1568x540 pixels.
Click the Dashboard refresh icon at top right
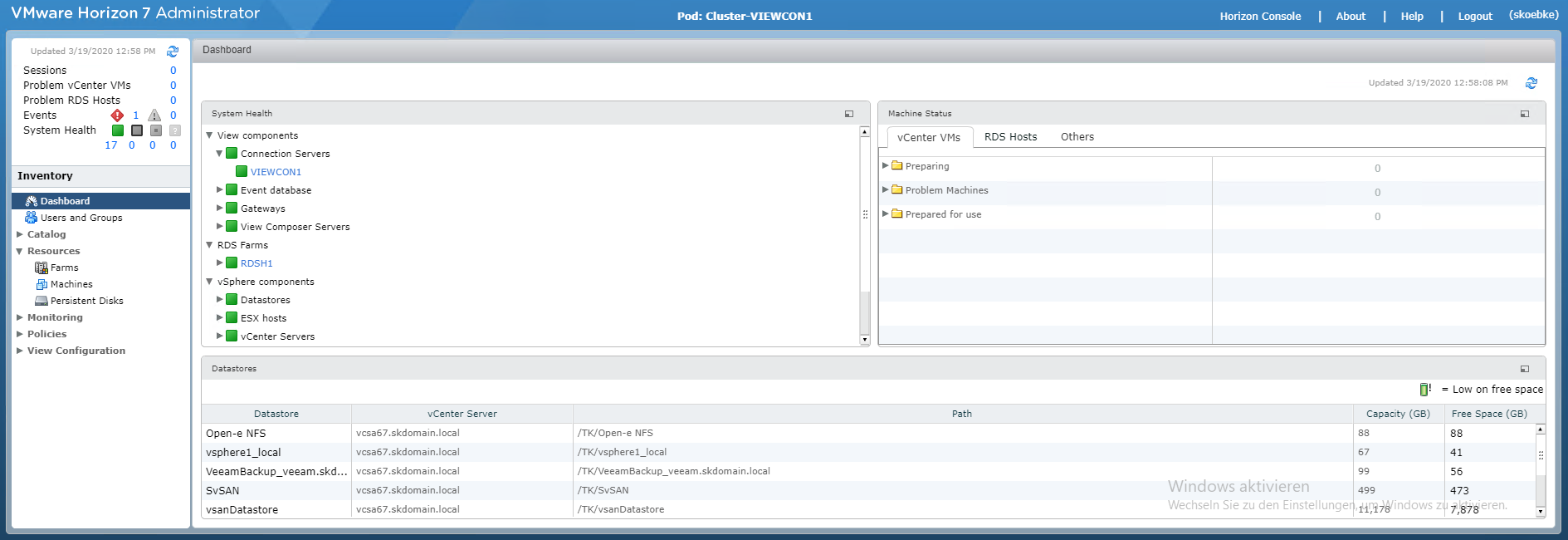[x=1531, y=83]
